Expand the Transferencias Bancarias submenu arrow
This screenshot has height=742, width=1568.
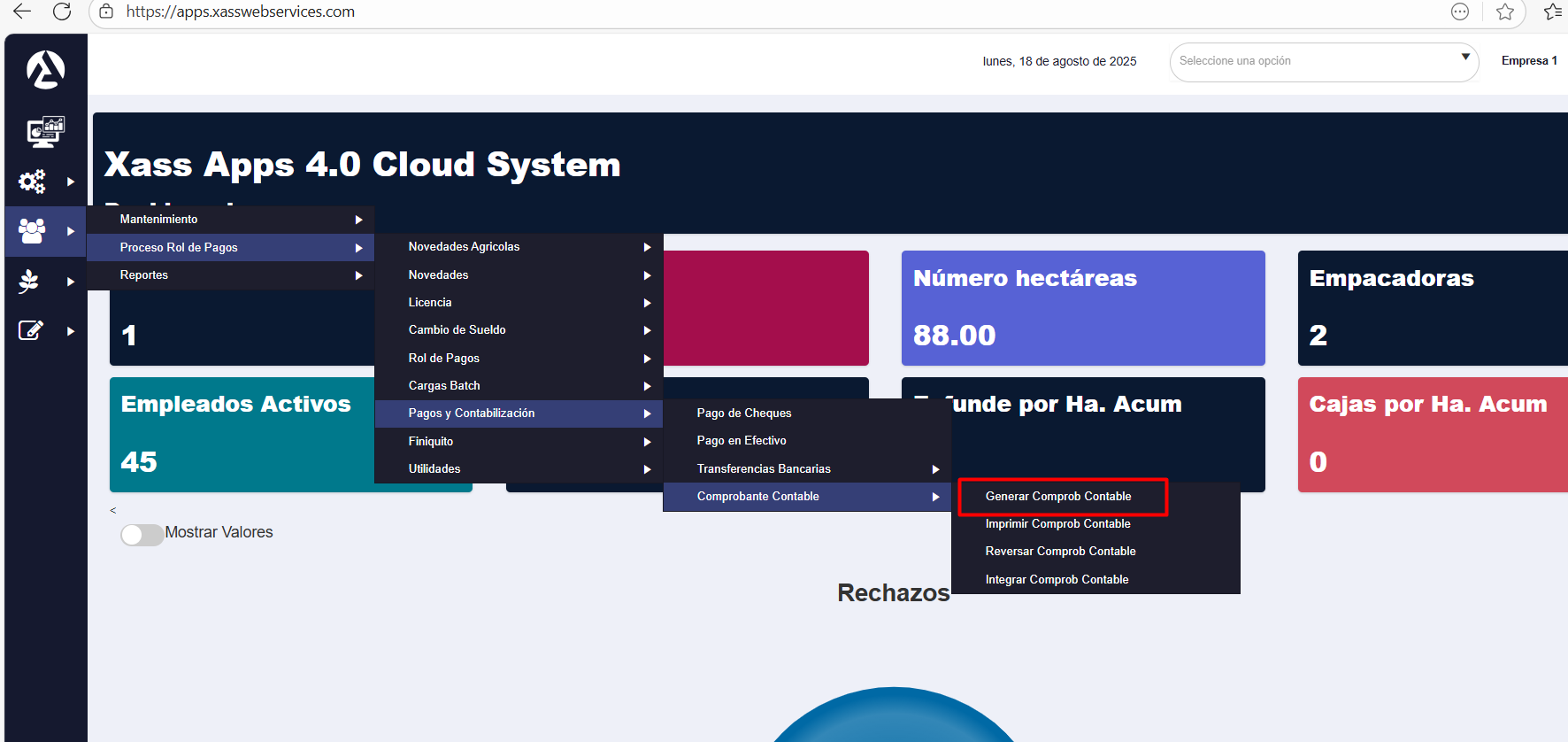pos(935,469)
